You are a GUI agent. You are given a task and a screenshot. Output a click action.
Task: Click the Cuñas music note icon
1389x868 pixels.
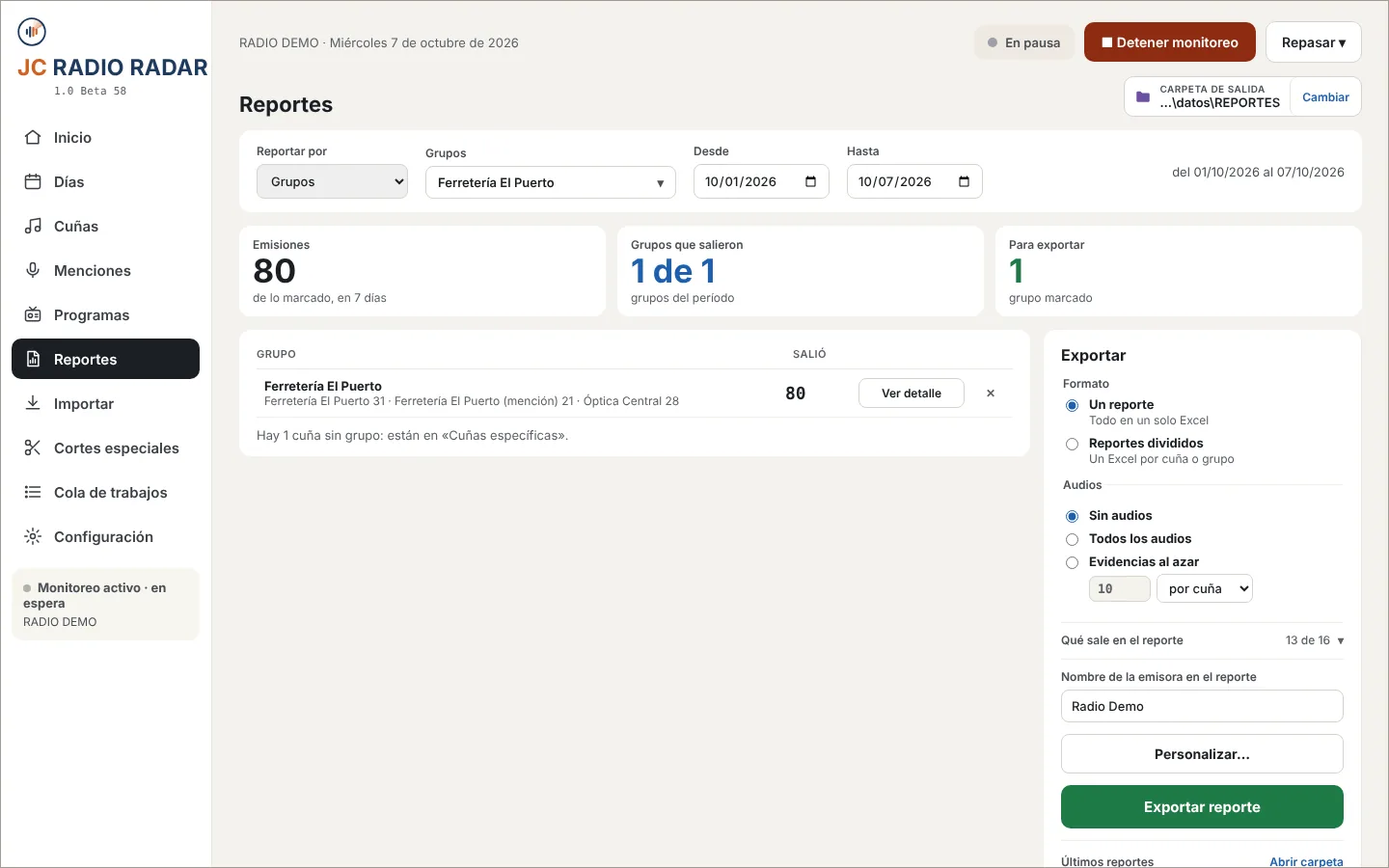[x=33, y=227]
